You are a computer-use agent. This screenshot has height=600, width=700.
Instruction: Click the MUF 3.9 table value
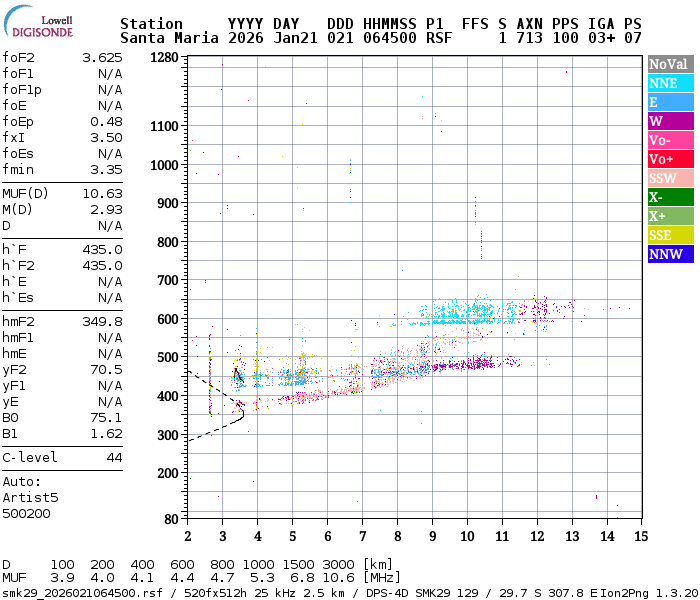pos(62,578)
